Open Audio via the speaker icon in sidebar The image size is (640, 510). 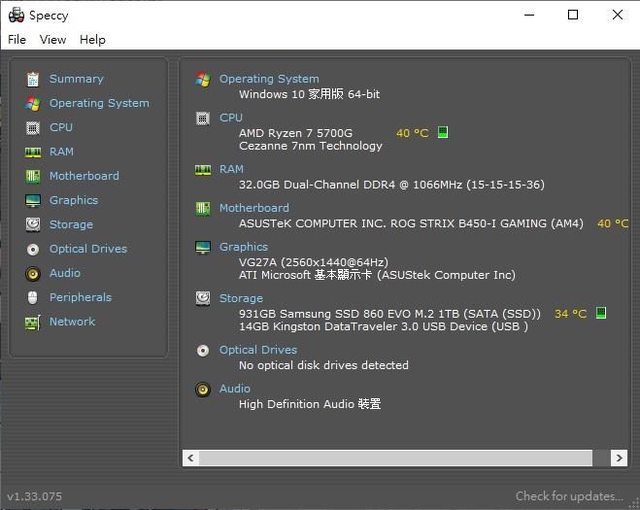coord(33,273)
